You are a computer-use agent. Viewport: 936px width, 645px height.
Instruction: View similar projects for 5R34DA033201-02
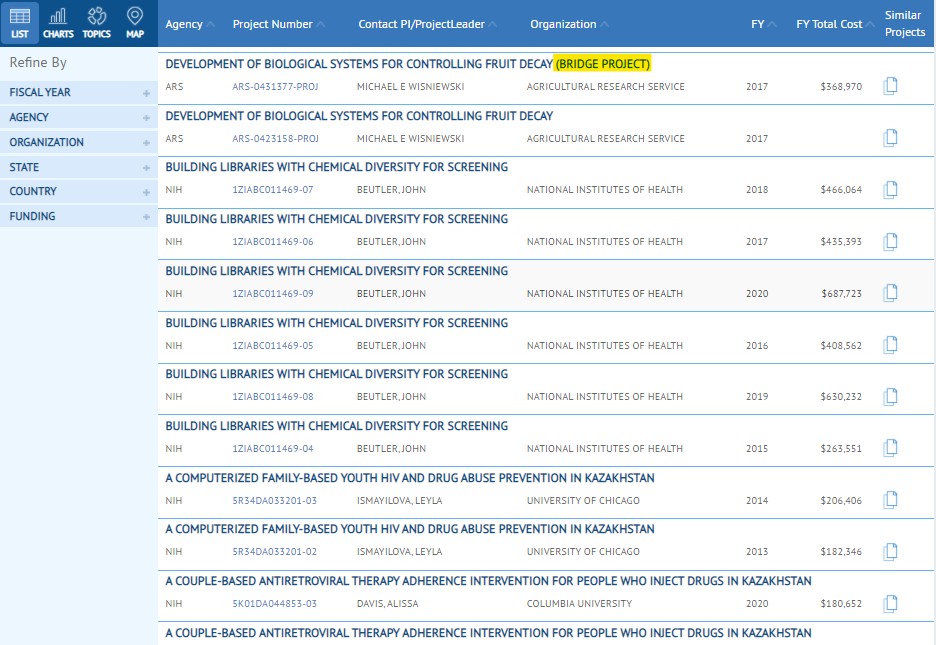pos(890,552)
